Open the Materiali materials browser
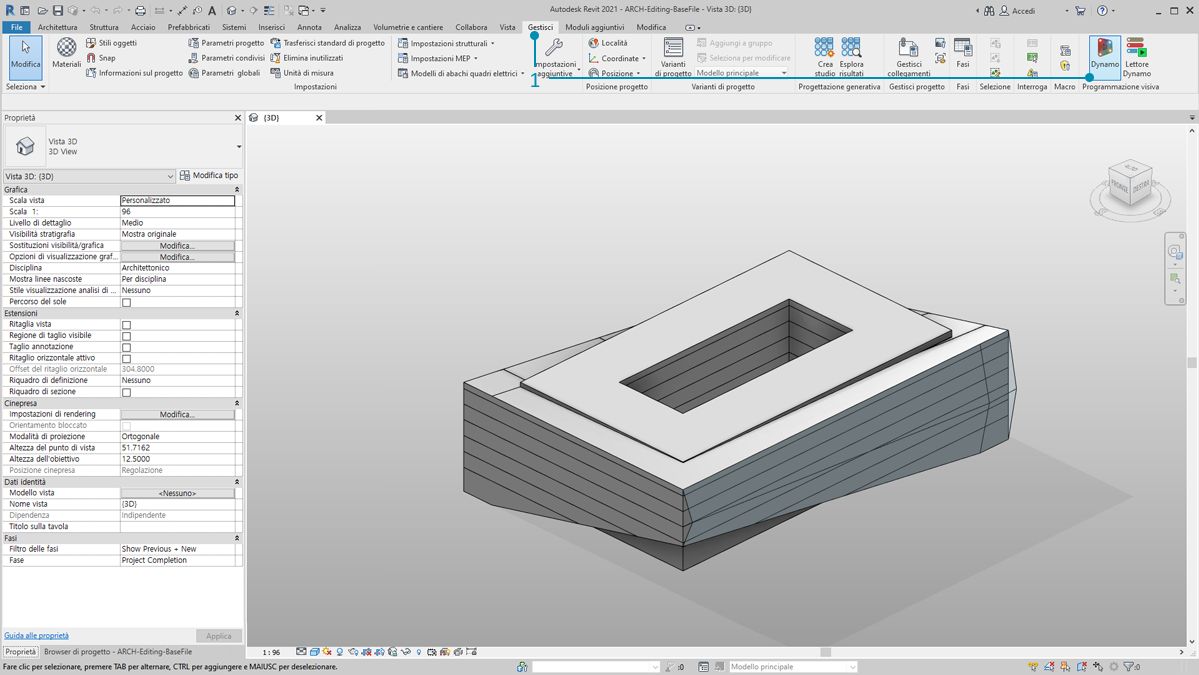The height and width of the screenshot is (675, 1199). click(67, 52)
